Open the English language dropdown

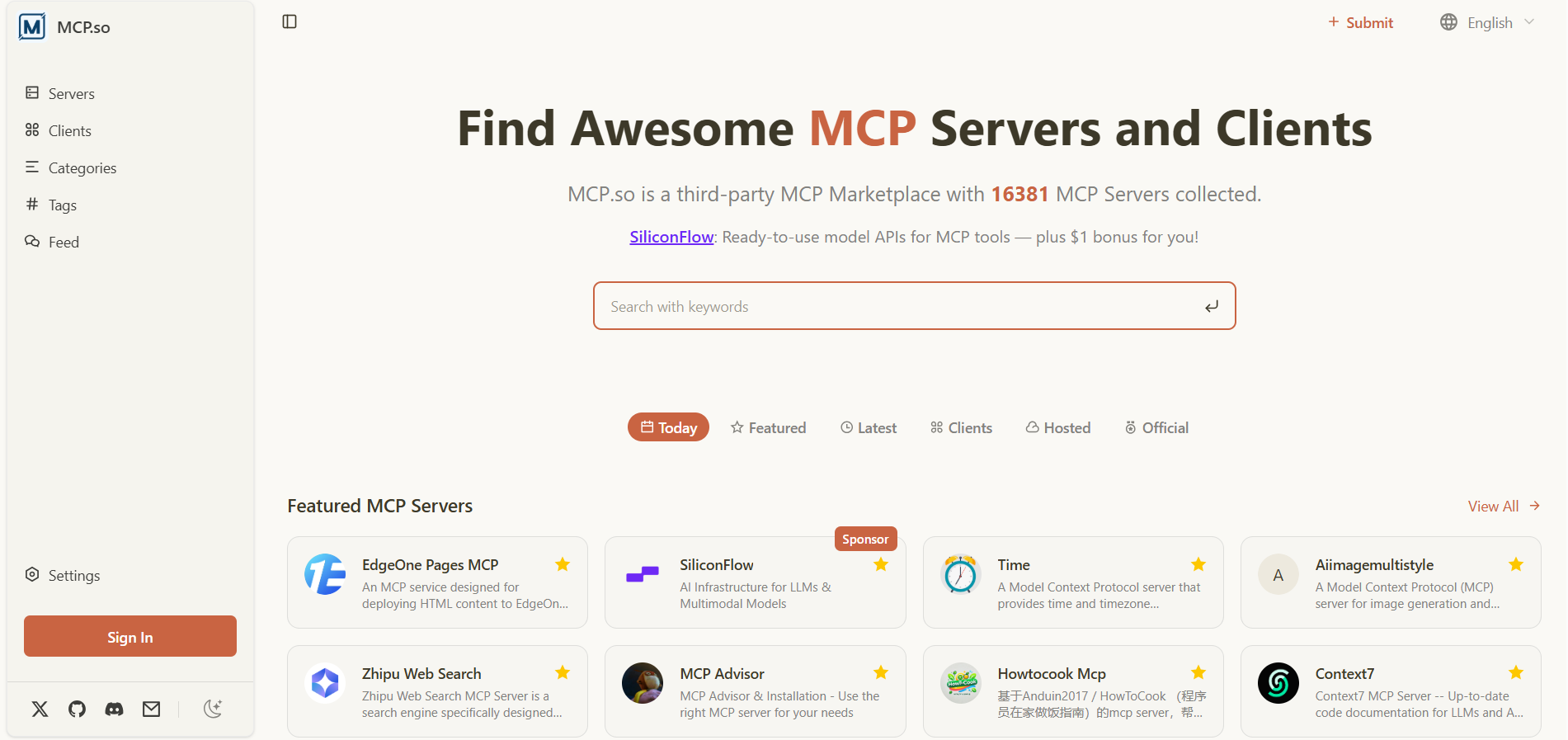[1487, 22]
